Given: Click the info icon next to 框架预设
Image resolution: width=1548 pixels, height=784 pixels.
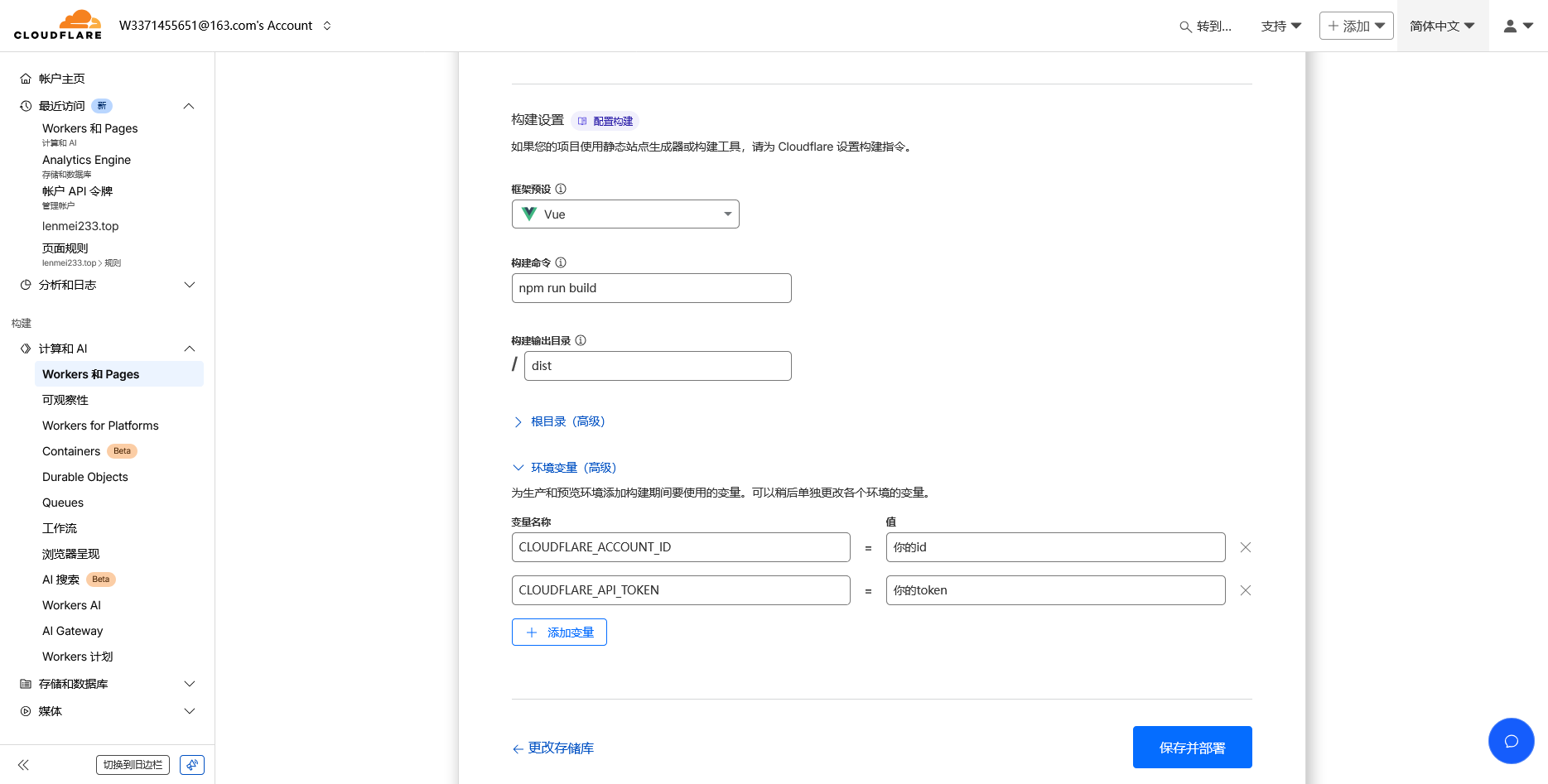Looking at the screenshot, I should click(x=561, y=188).
